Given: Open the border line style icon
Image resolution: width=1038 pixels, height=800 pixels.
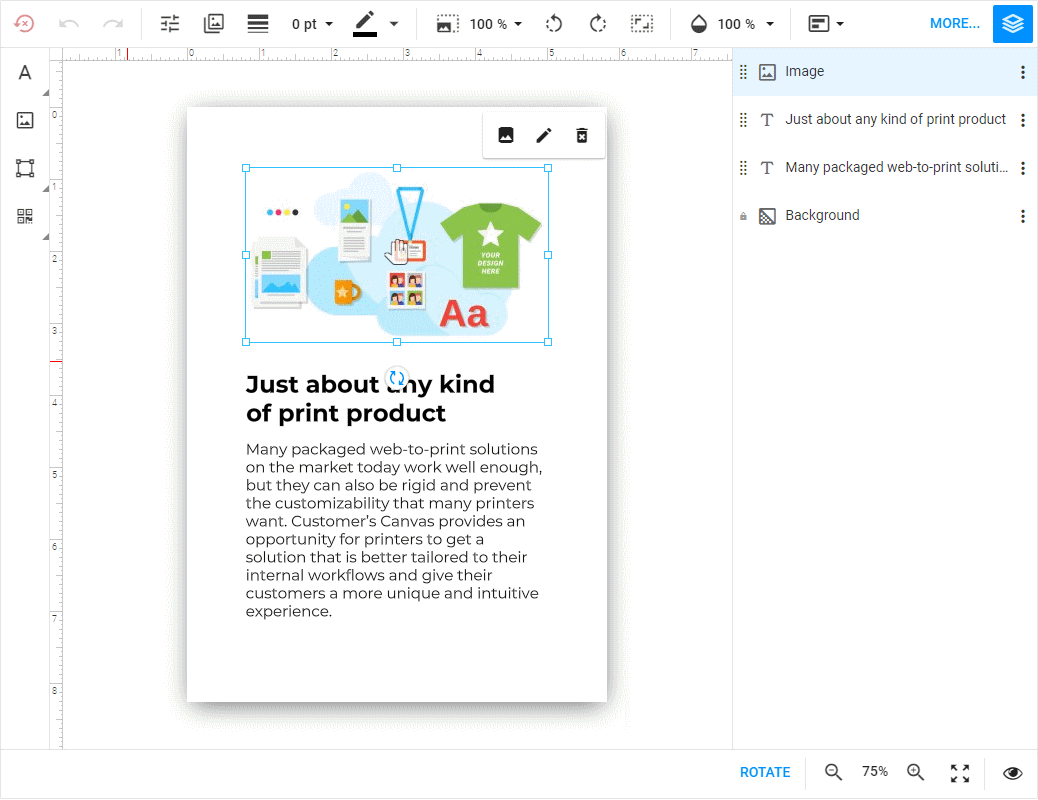Looking at the screenshot, I should point(258,24).
